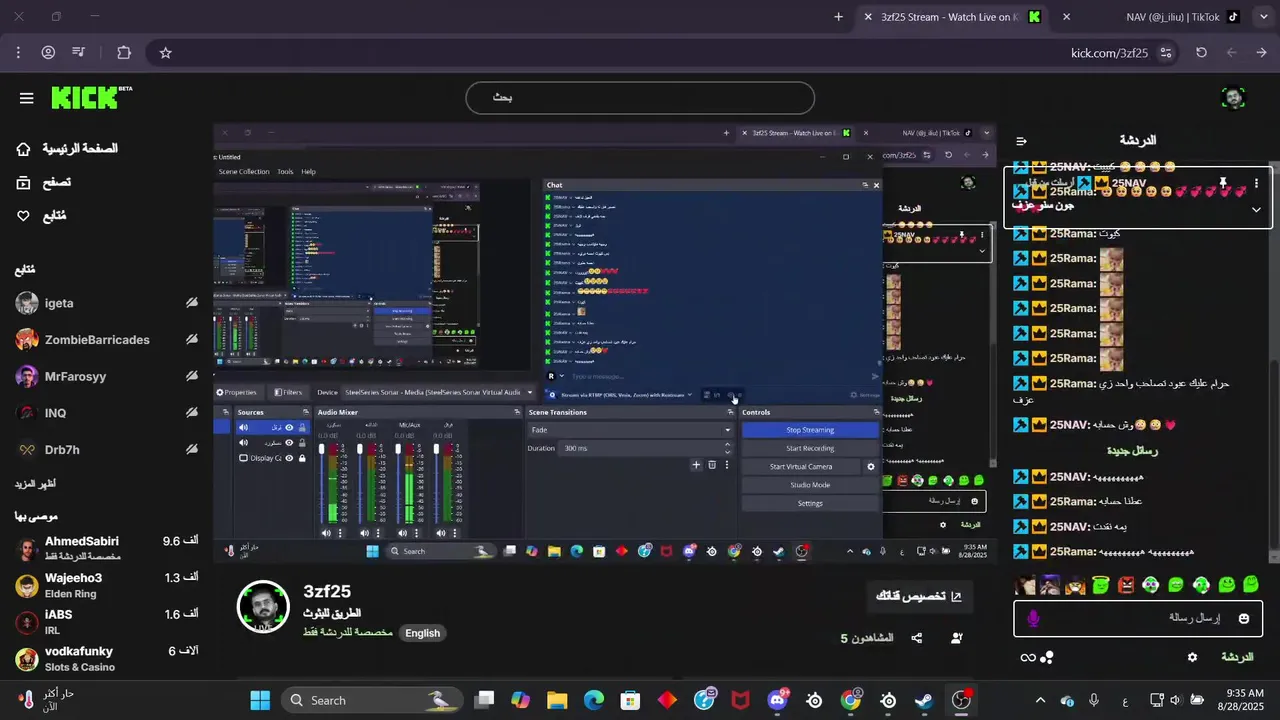Open the Fade transition dropdown in OBS
This screenshot has width=1280, height=720.
tap(631, 430)
